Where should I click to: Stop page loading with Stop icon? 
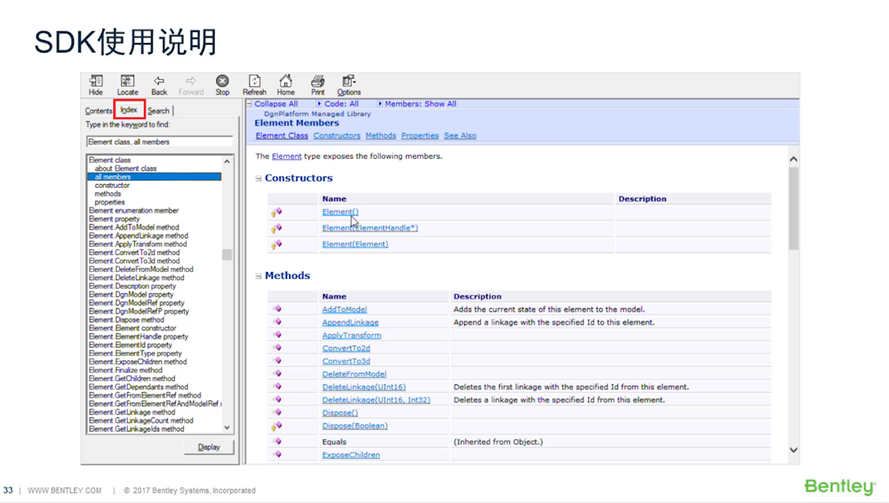pos(222,85)
